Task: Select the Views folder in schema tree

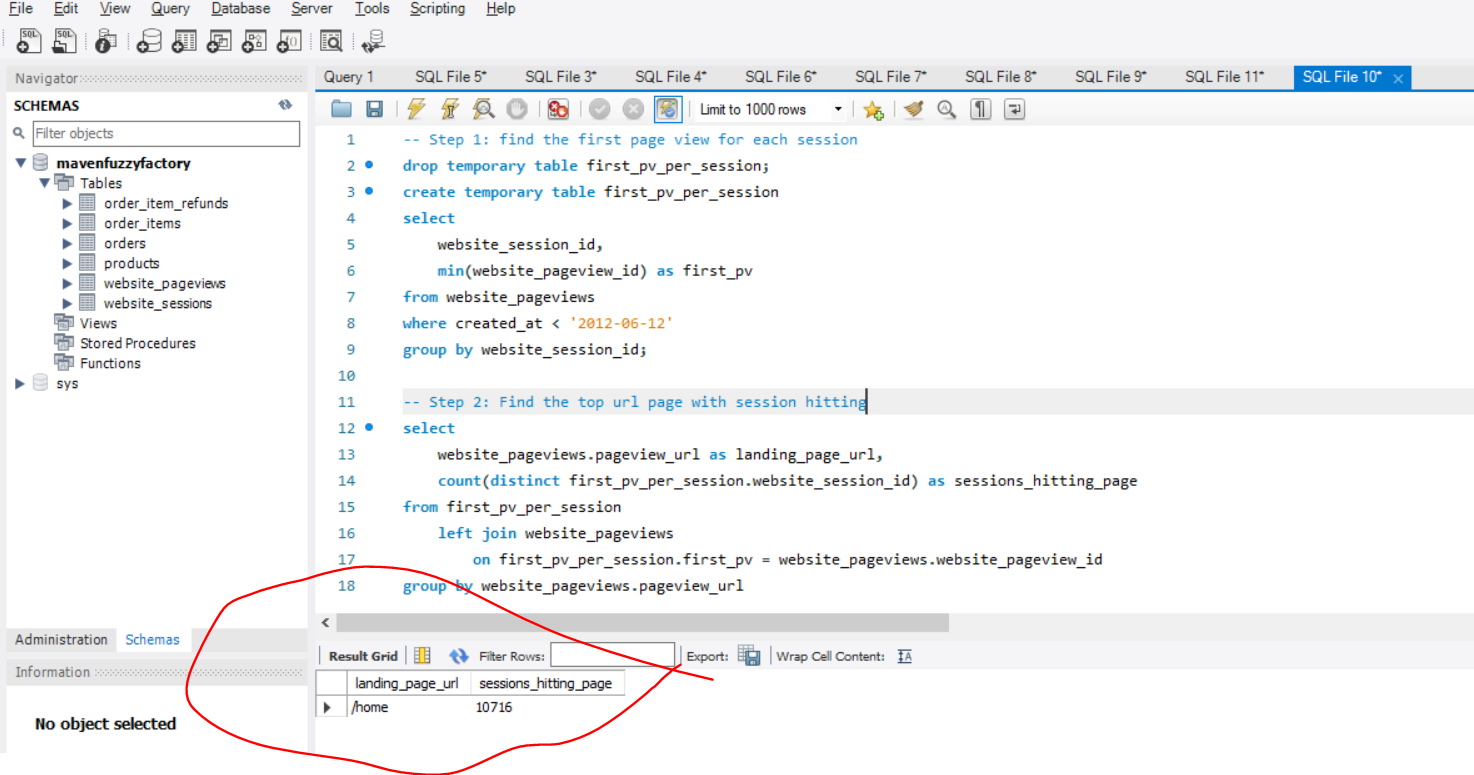Action: coord(98,323)
